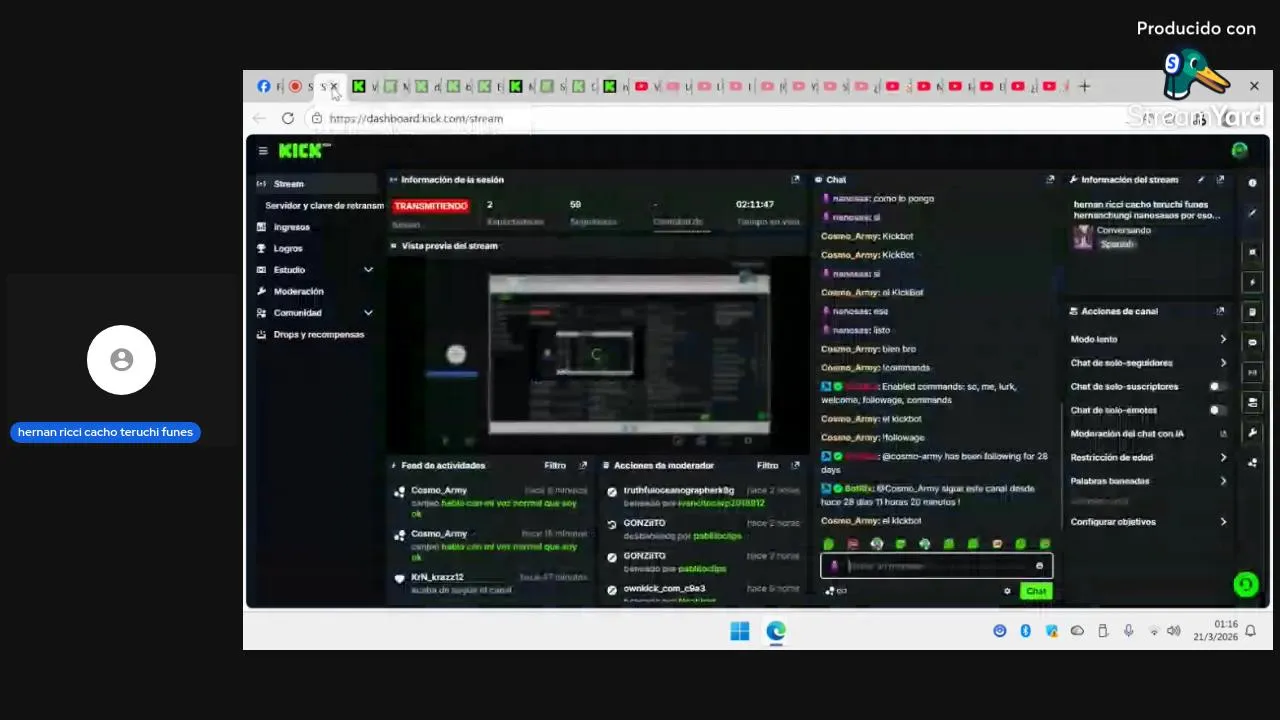Pop out the Feed de actividades panel
Image resolution: width=1280 pixels, height=720 pixels.
point(583,465)
